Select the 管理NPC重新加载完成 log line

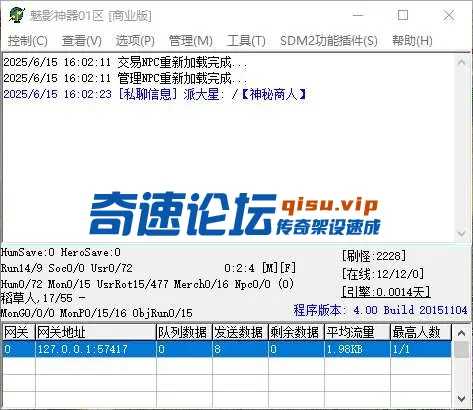point(125,78)
